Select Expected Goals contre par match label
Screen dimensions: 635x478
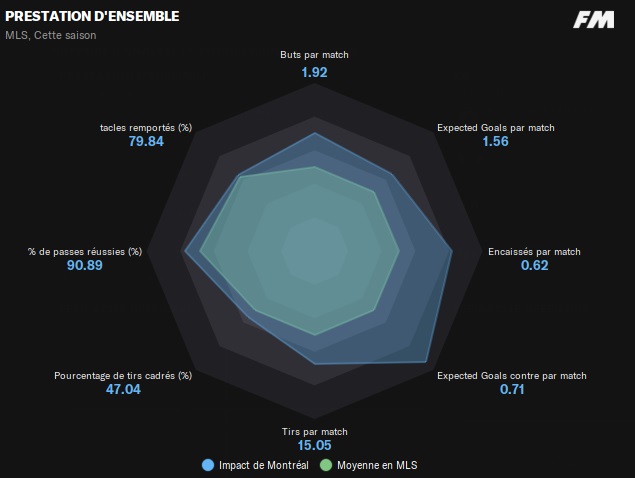(x=512, y=375)
